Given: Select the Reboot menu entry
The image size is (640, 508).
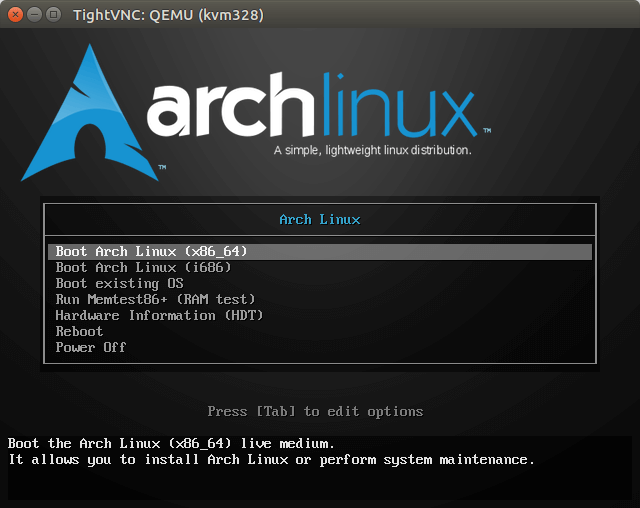Looking at the screenshot, I should (x=79, y=331).
